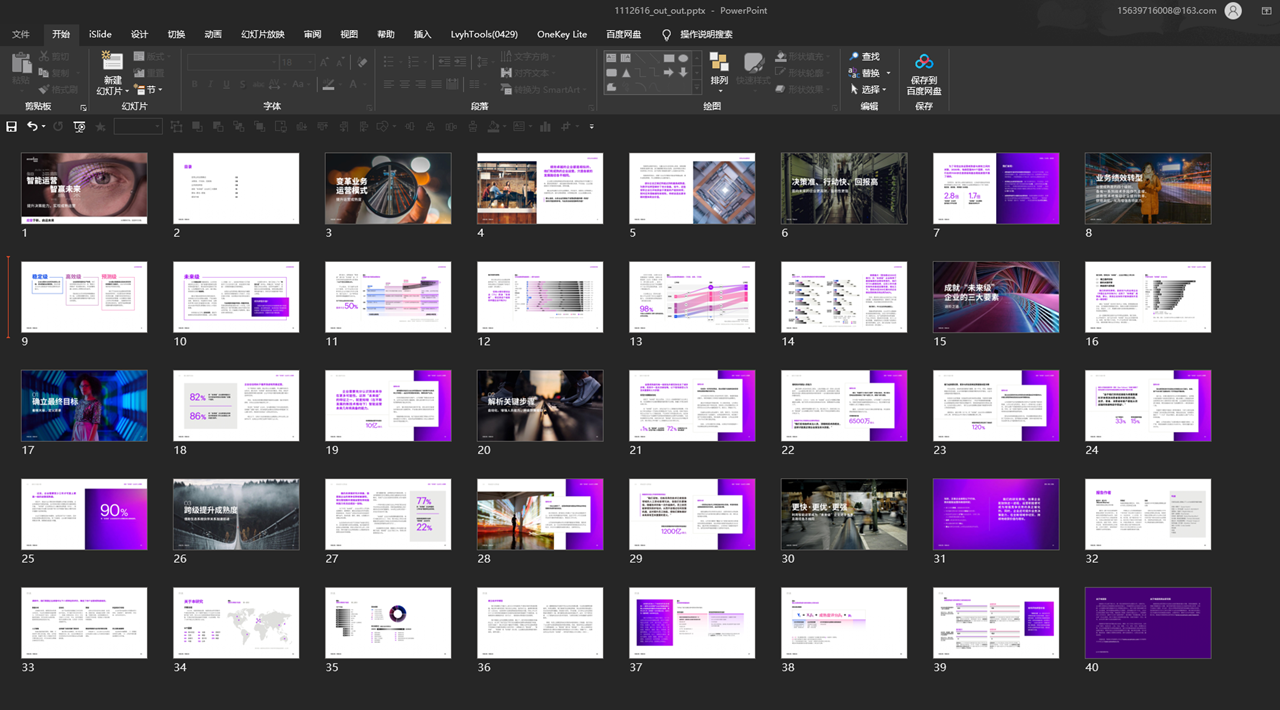
Task: Click the Tell Me search box (操作说明搜索)
Action: (x=706, y=34)
